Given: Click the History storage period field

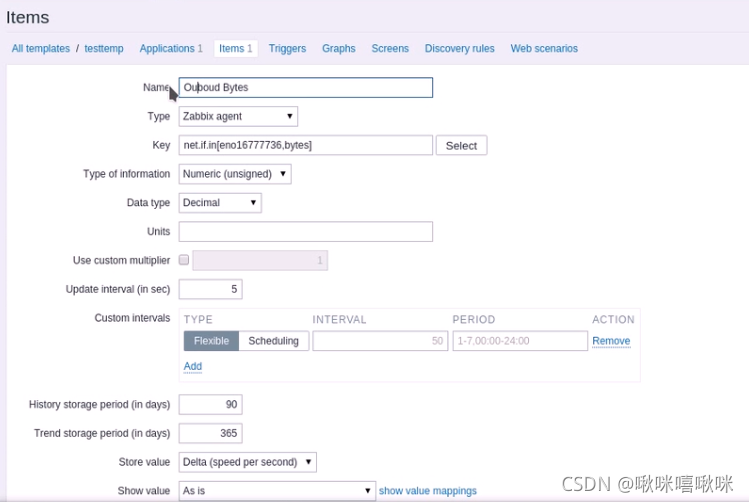Looking at the screenshot, I should 210,405.
